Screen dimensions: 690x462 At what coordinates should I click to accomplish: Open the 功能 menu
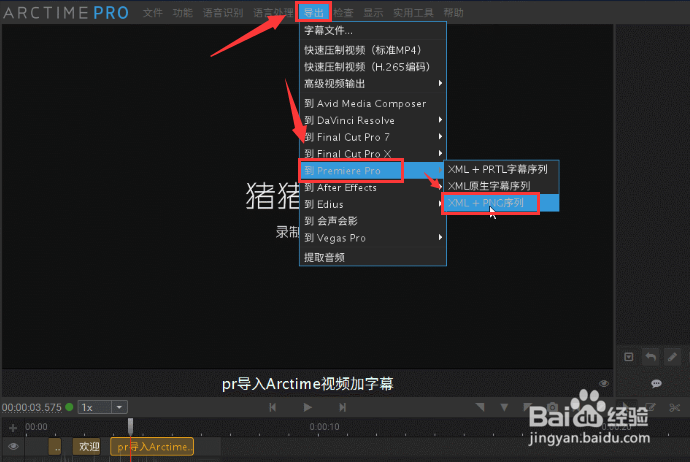183,13
